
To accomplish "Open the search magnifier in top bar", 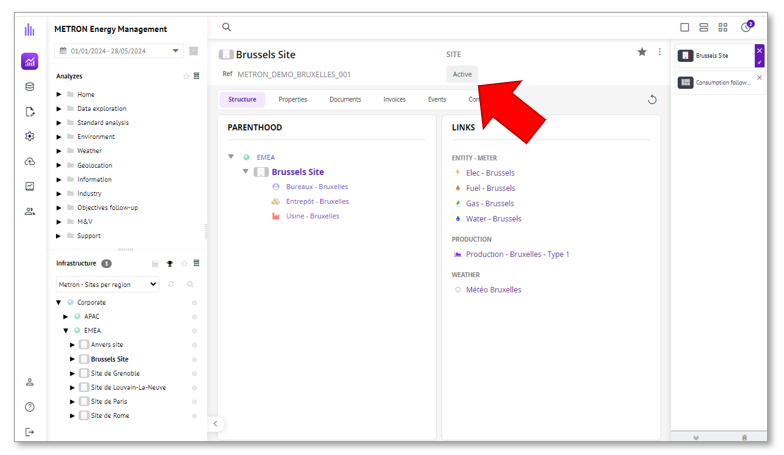I will pyautogui.click(x=227, y=28).
